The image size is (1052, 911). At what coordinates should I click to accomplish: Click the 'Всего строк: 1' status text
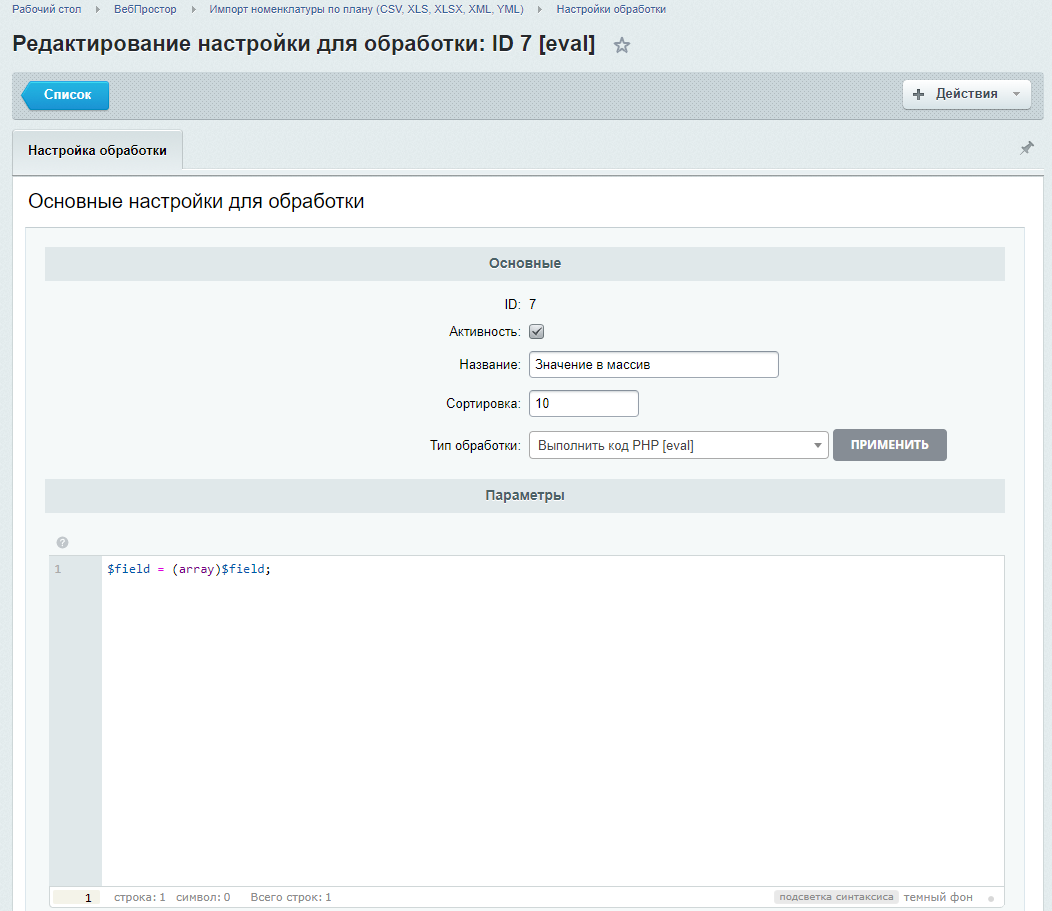click(x=291, y=897)
